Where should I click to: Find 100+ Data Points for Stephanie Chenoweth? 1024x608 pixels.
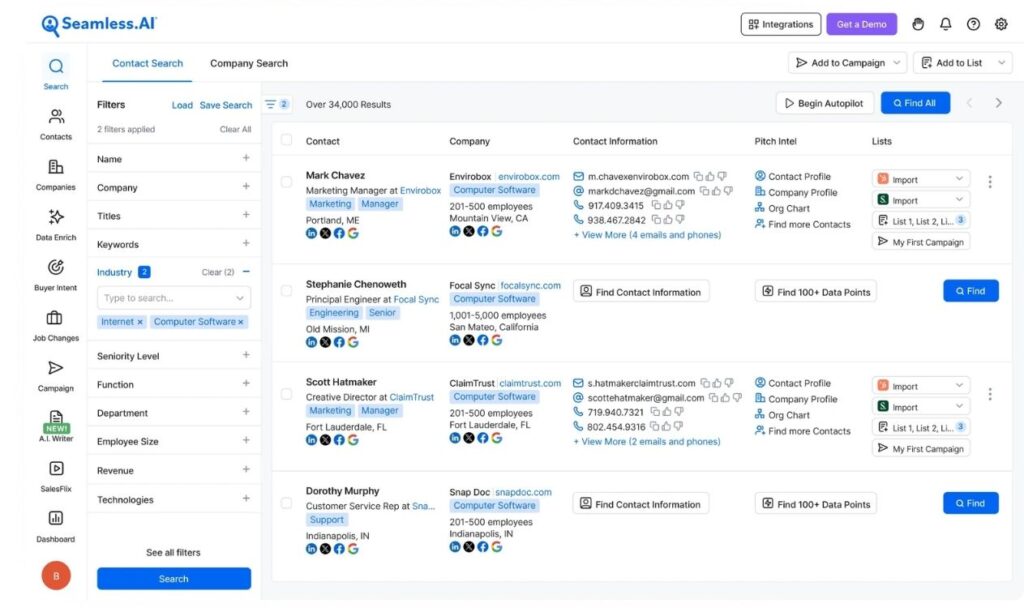pyautogui.click(x=816, y=291)
